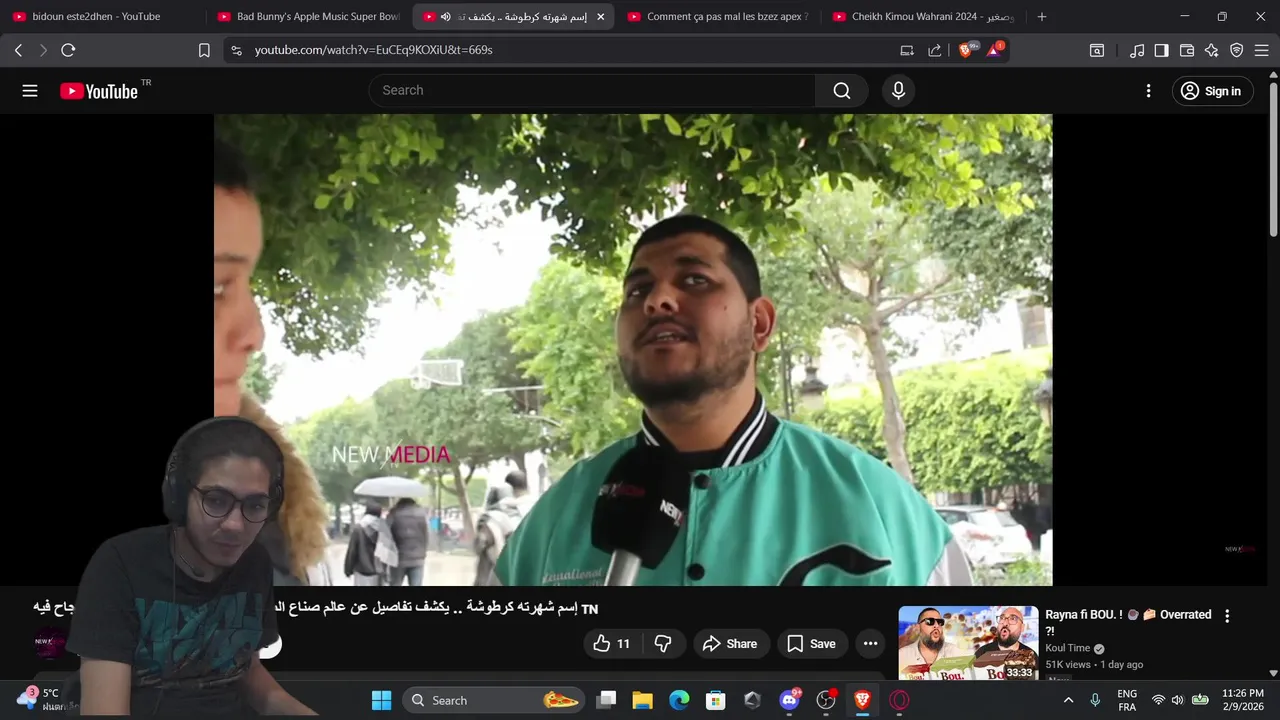Reload the current page
Image resolution: width=1280 pixels, height=720 pixels.
(x=68, y=50)
